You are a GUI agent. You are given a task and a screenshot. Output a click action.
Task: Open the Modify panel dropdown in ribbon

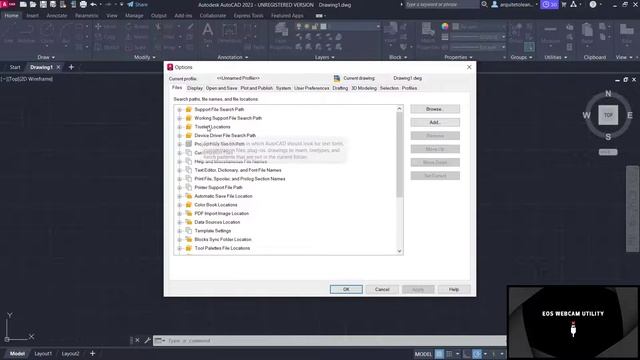coord(145,57)
